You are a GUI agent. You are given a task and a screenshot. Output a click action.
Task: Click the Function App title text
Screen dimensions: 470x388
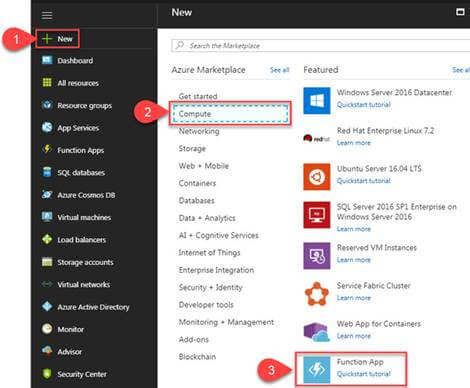[x=360, y=362]
